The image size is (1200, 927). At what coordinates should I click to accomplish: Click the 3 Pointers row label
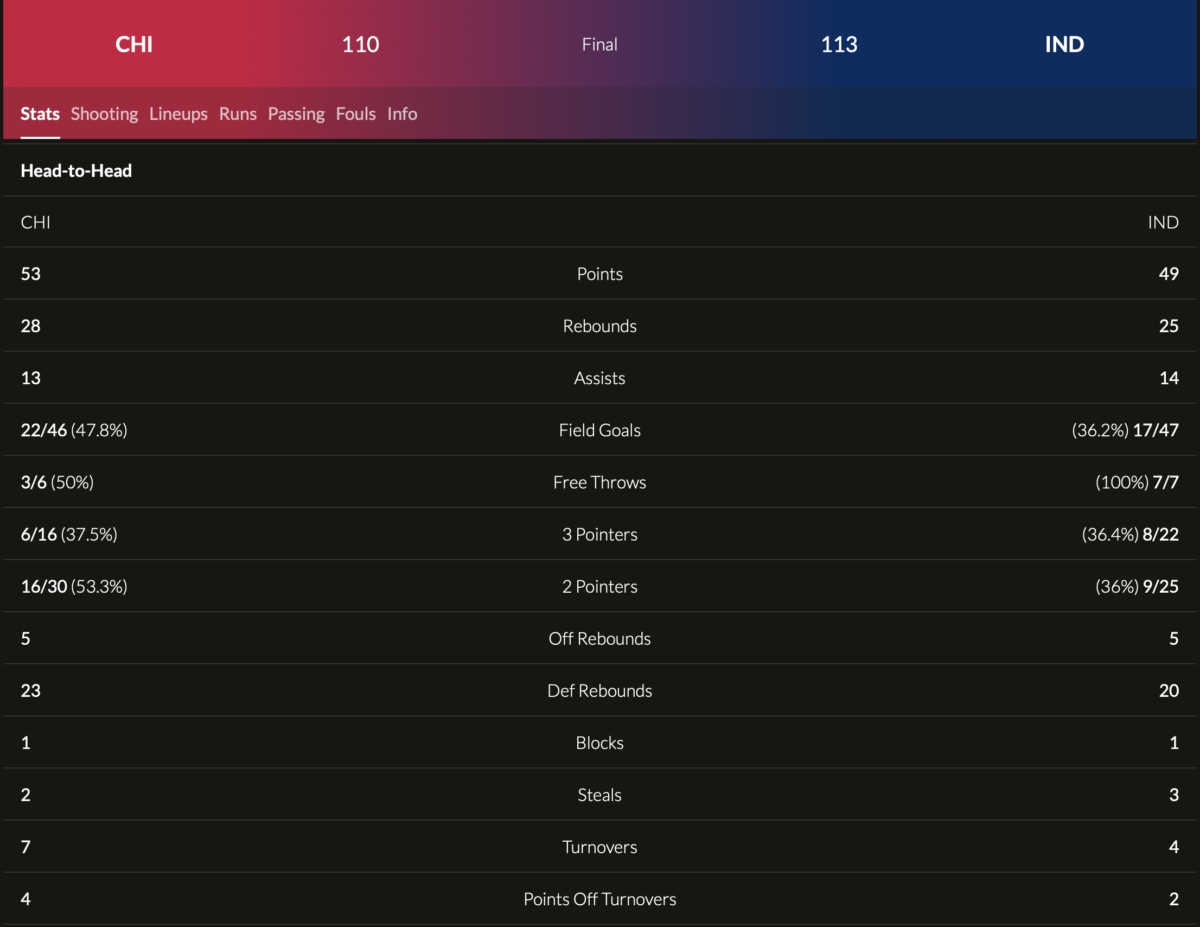(x=600, y=534)
